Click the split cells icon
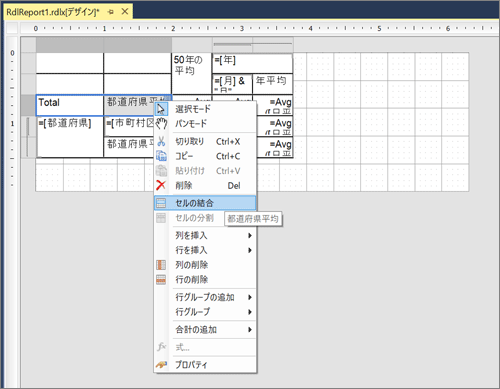Viewport: 500px width, 389px height. (161, 218)
